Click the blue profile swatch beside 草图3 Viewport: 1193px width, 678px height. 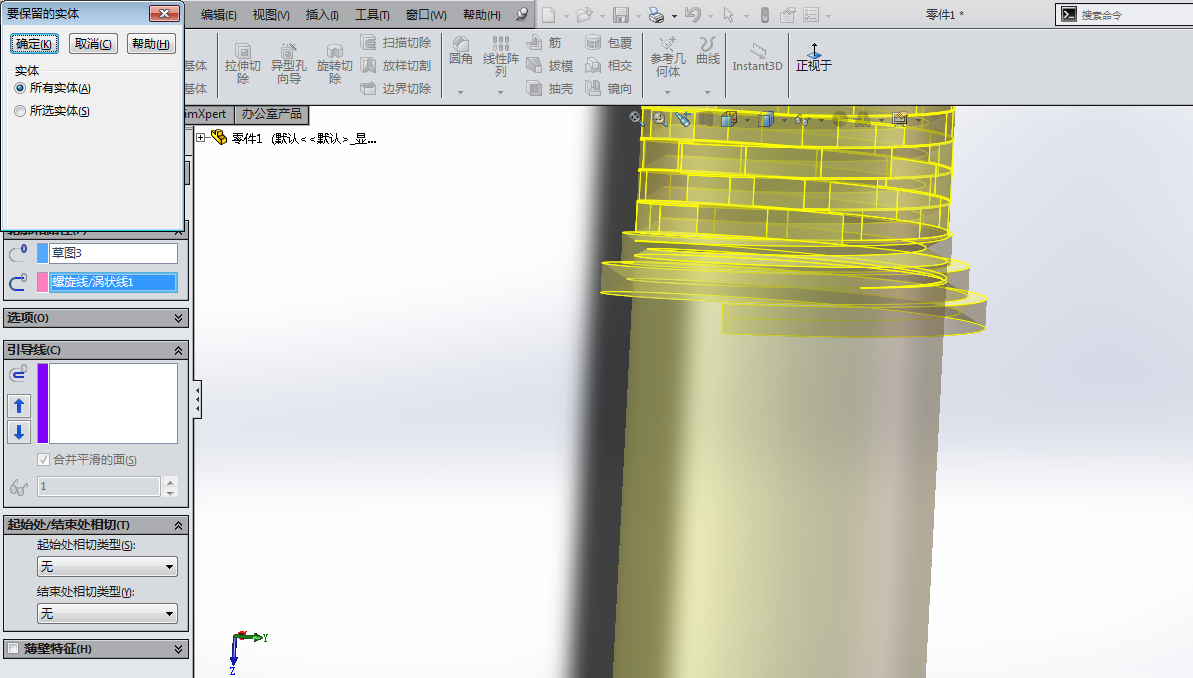(43, 253)
